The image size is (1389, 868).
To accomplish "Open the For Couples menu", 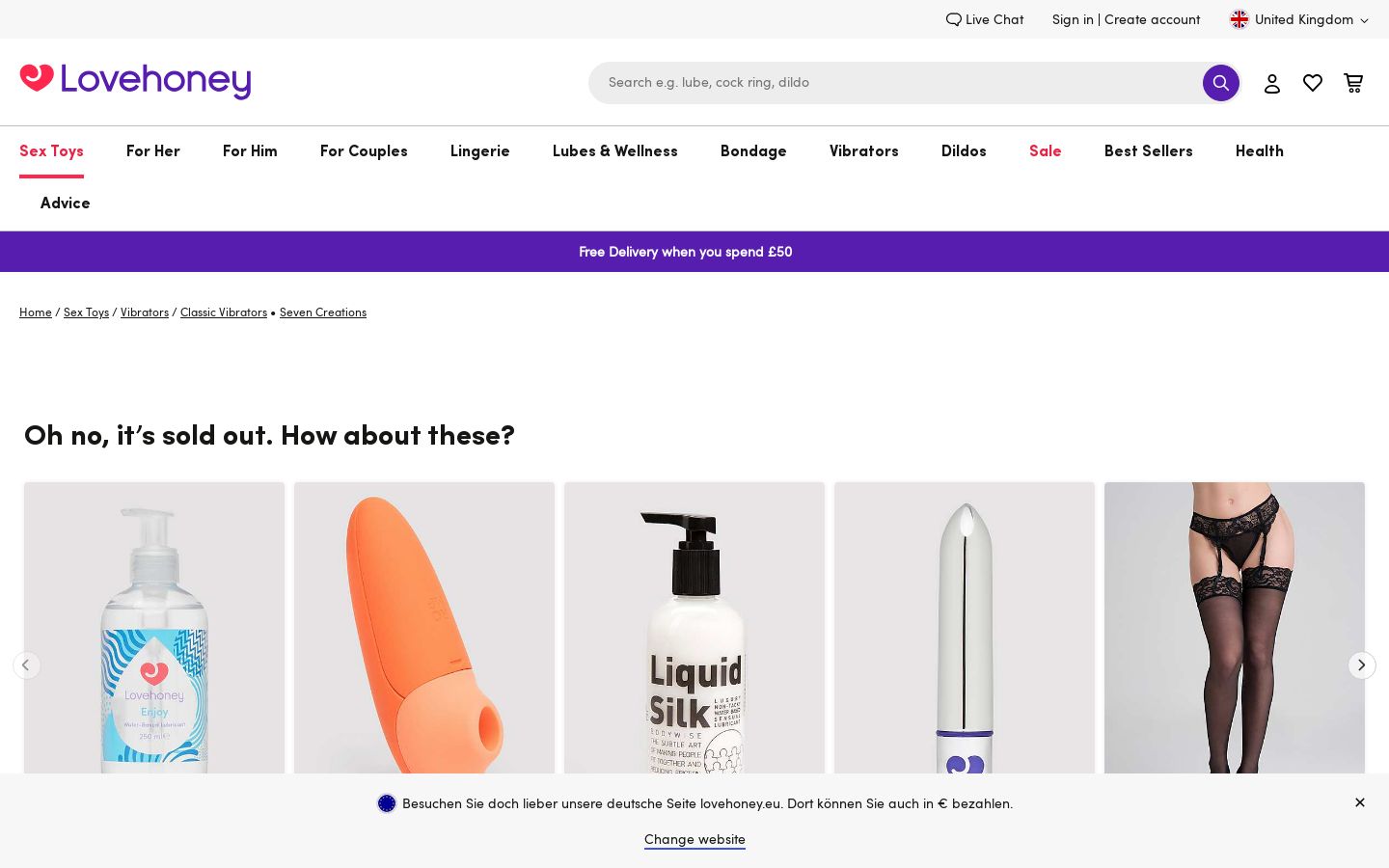I will pyautogui.click(x=364, y=151).
